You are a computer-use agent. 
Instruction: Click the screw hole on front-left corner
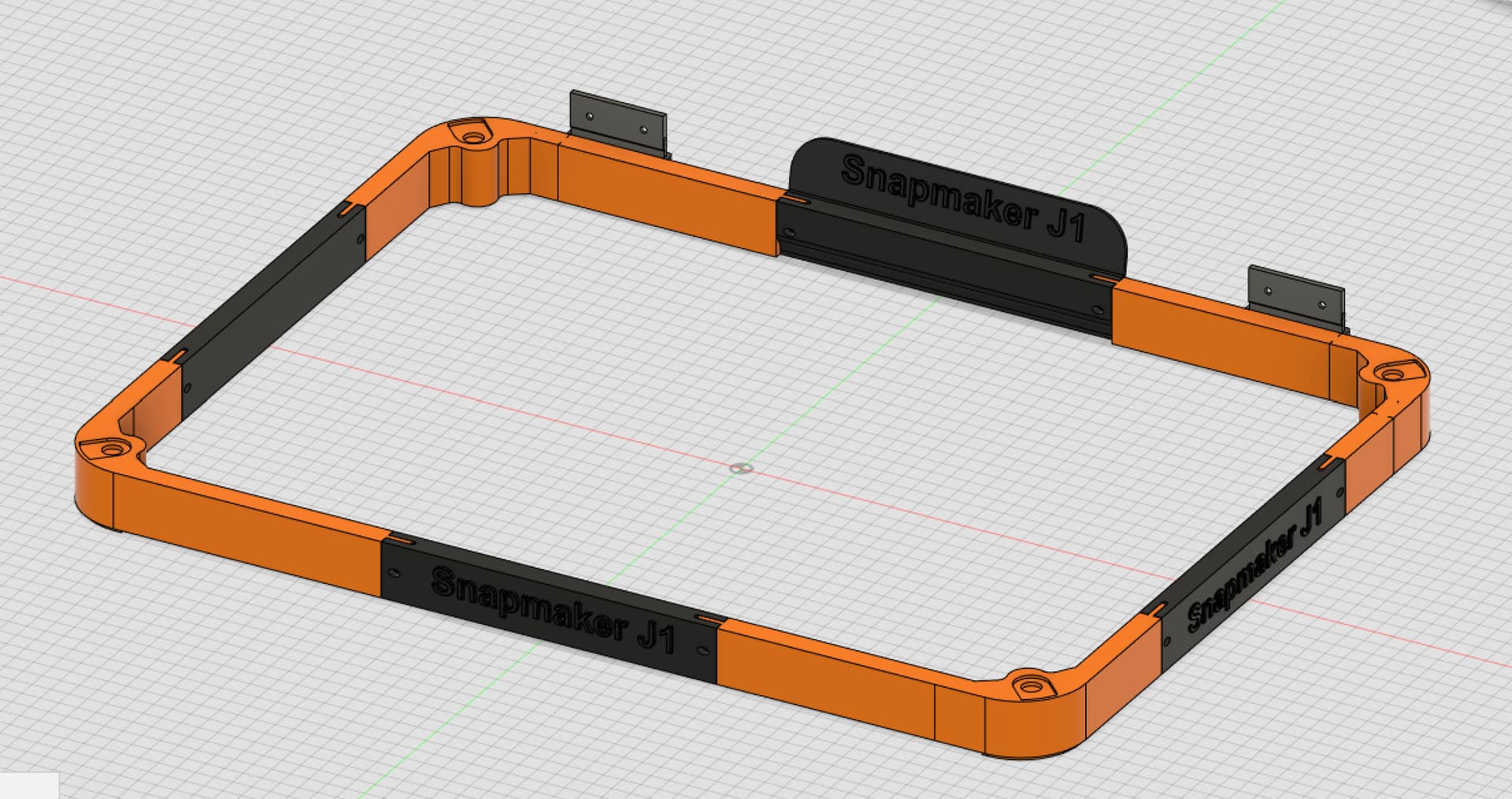[x=113, y=449]
